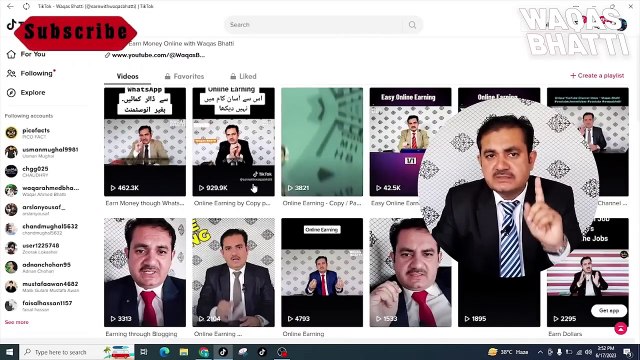The width and height of the screenshot is (640, 360).
Task: Click the 'Earning through Blogging' caption
Action: (141, 334)
